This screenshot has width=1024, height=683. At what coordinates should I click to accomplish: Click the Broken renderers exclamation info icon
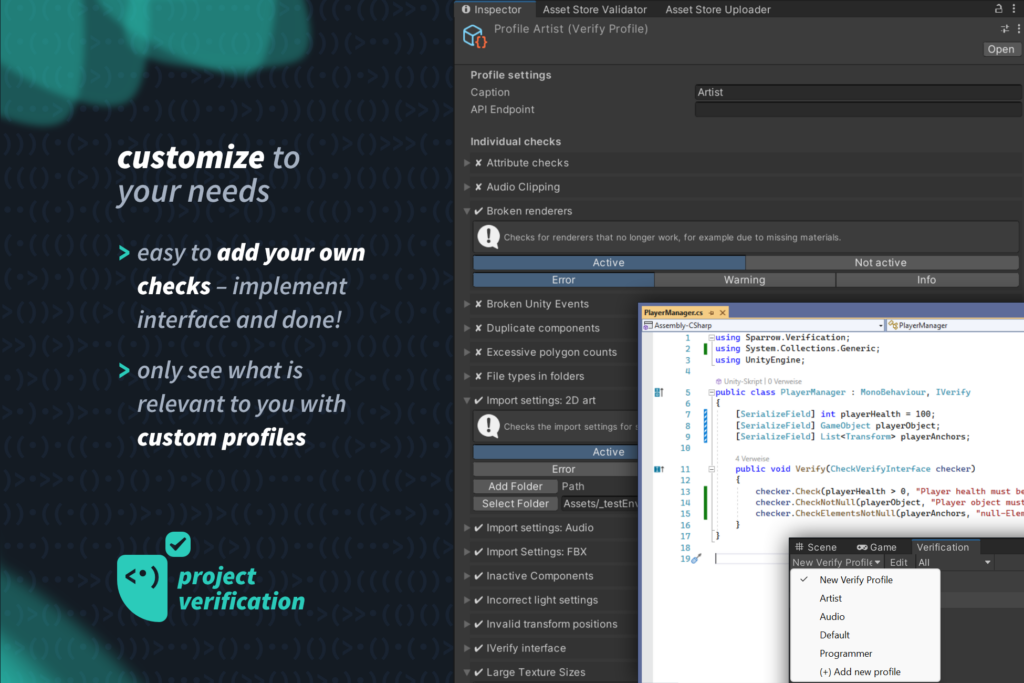point(487,237)
